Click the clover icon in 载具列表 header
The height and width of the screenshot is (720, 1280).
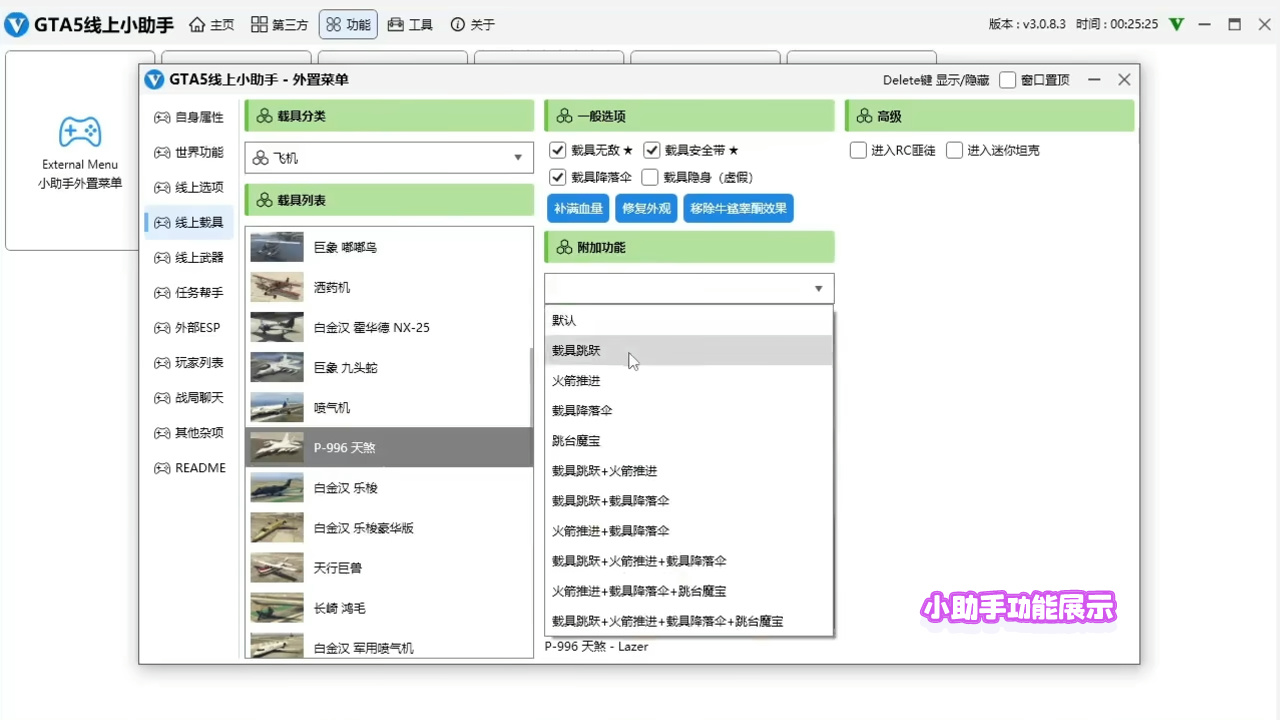(264, 200)
